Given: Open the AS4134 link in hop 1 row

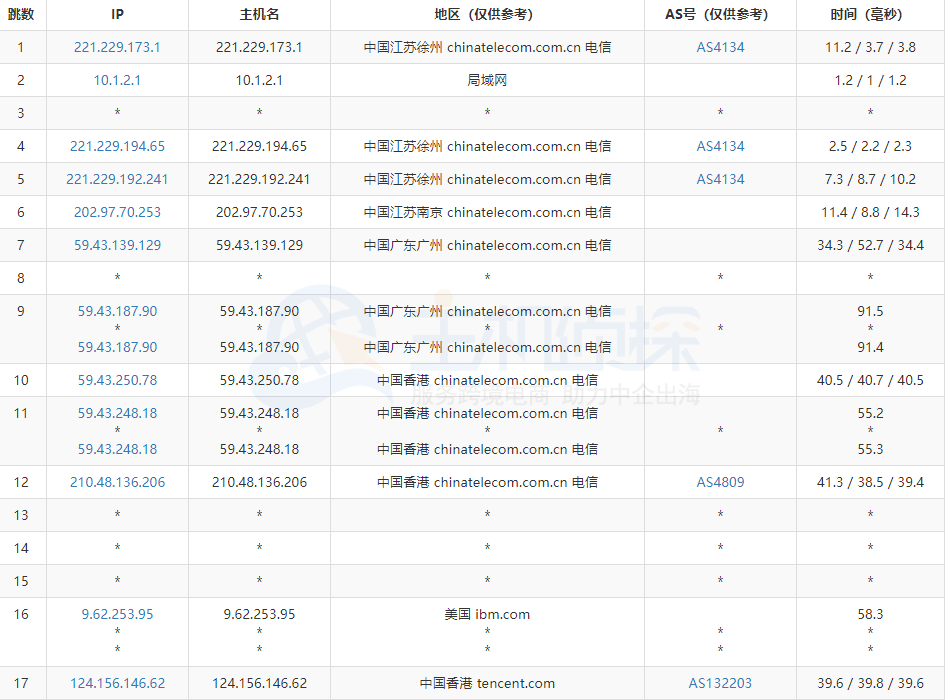Looking at the screenshot, I should tap(720, 47).
